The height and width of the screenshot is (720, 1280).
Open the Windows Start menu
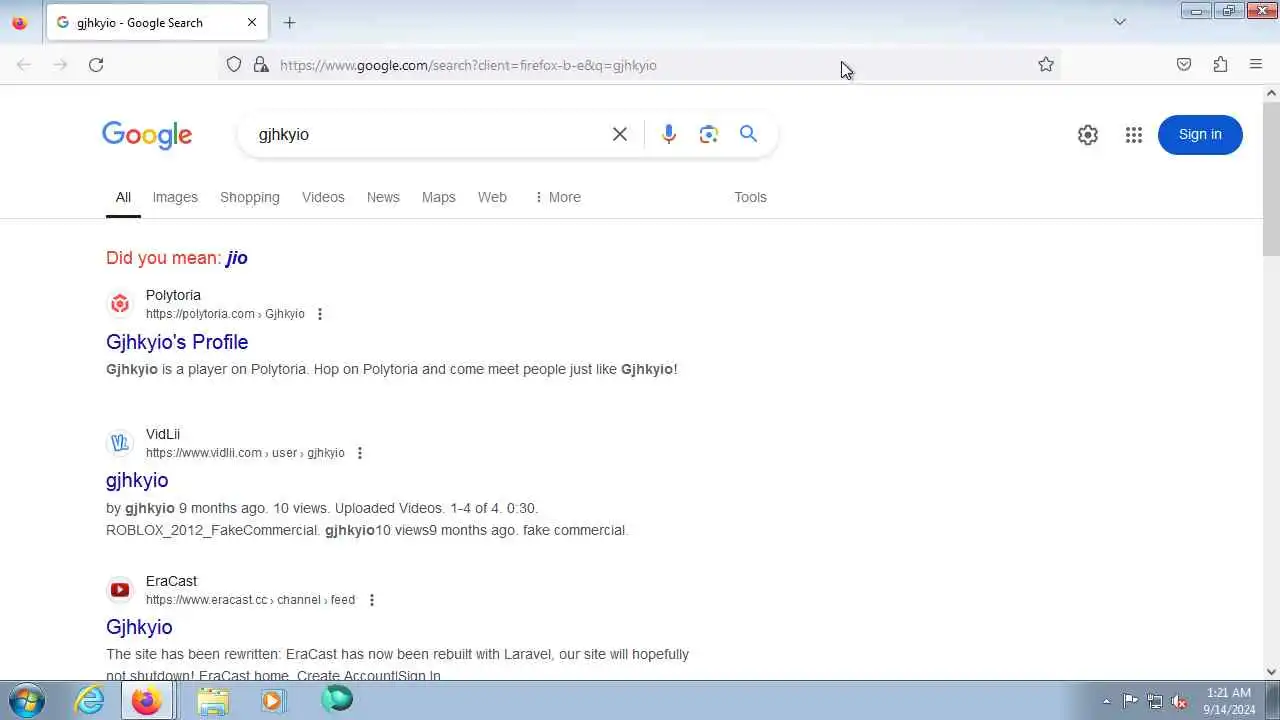point(26,700)
